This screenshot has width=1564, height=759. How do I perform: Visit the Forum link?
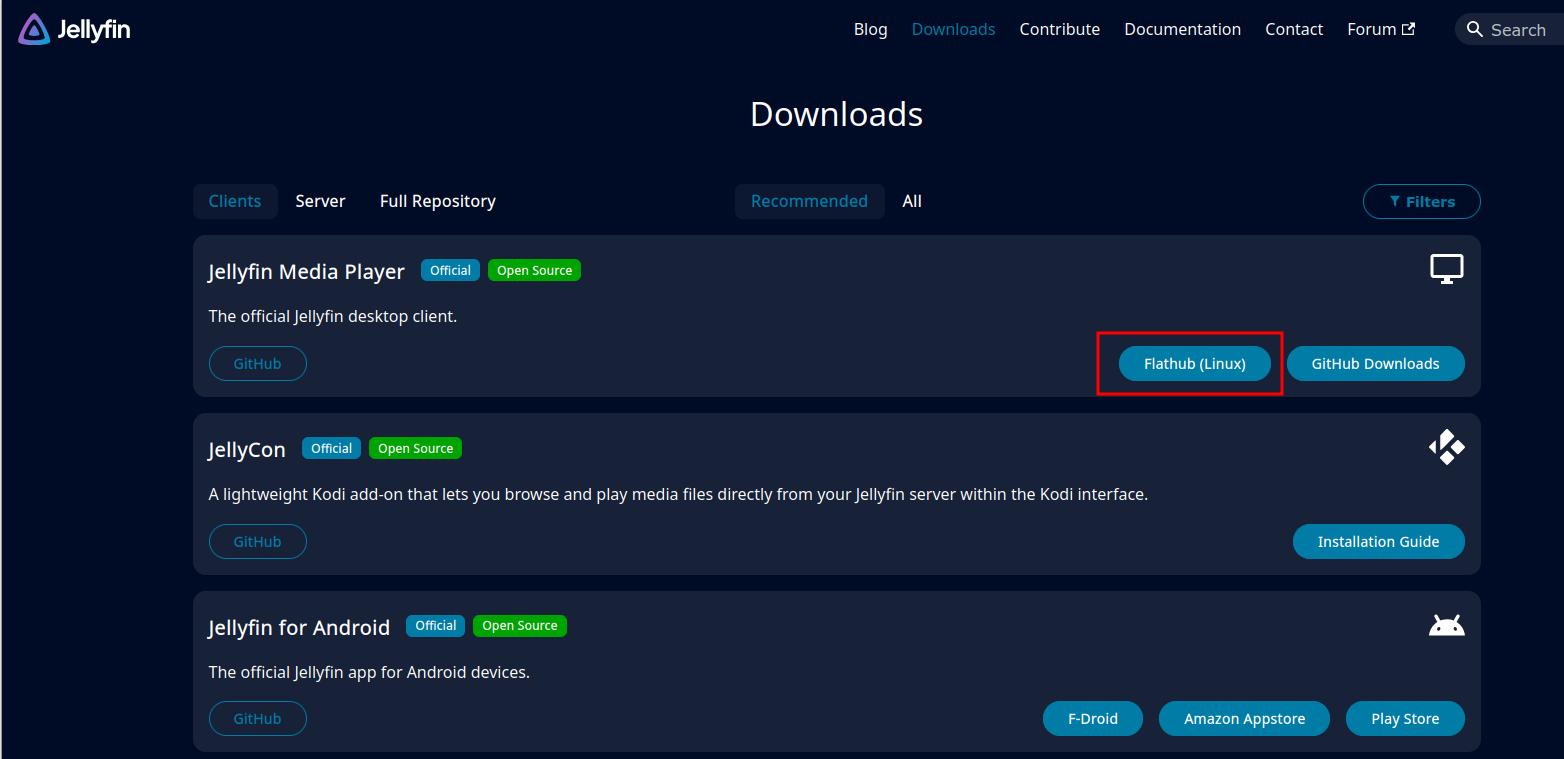(x=1380, y=29)
